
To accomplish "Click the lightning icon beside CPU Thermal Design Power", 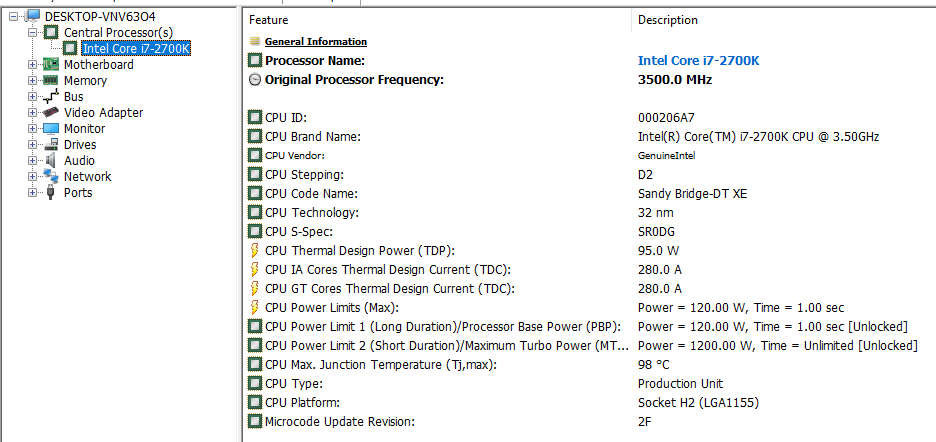I will [255, 250].
